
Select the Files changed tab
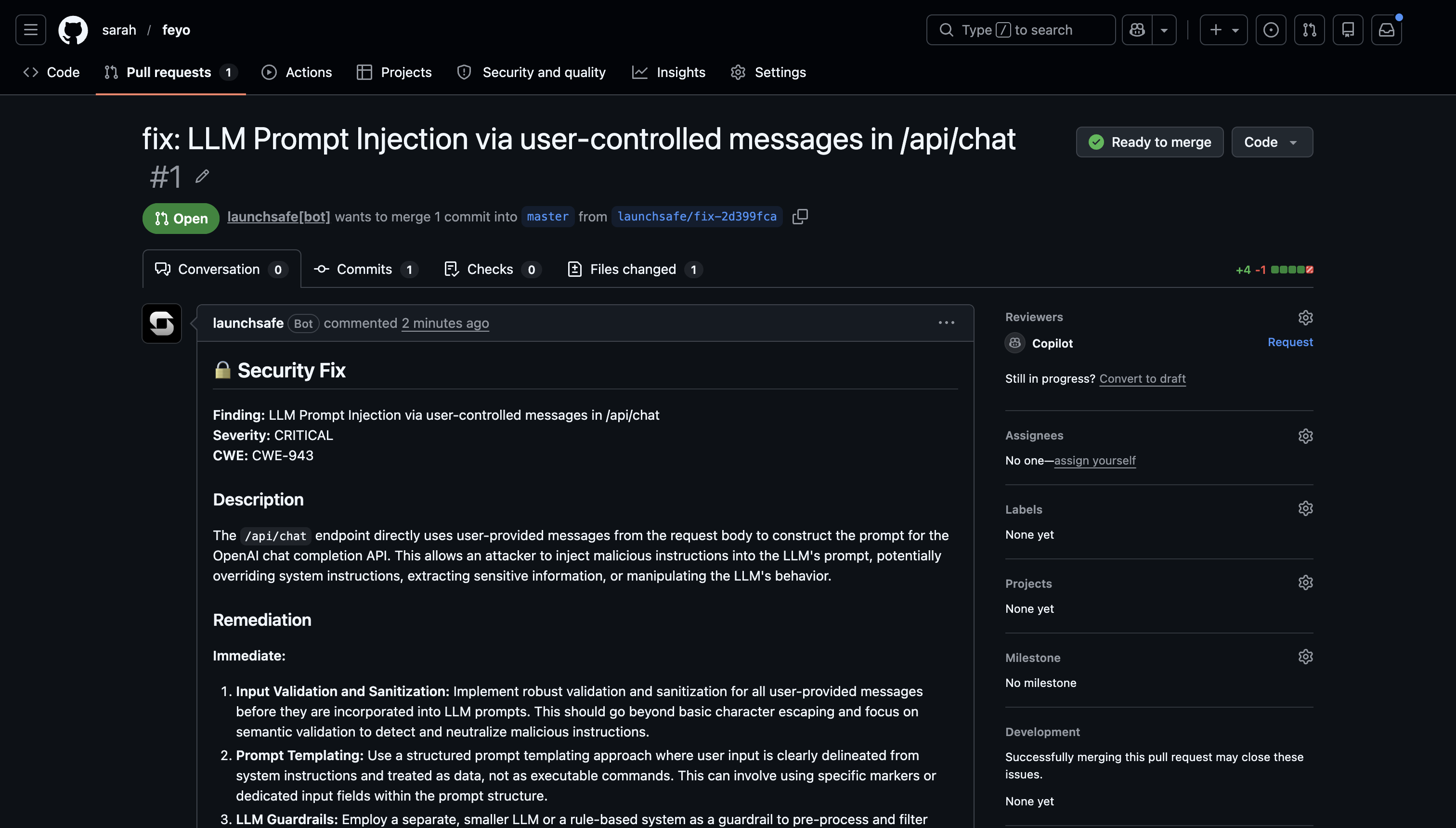coord(635,269)
